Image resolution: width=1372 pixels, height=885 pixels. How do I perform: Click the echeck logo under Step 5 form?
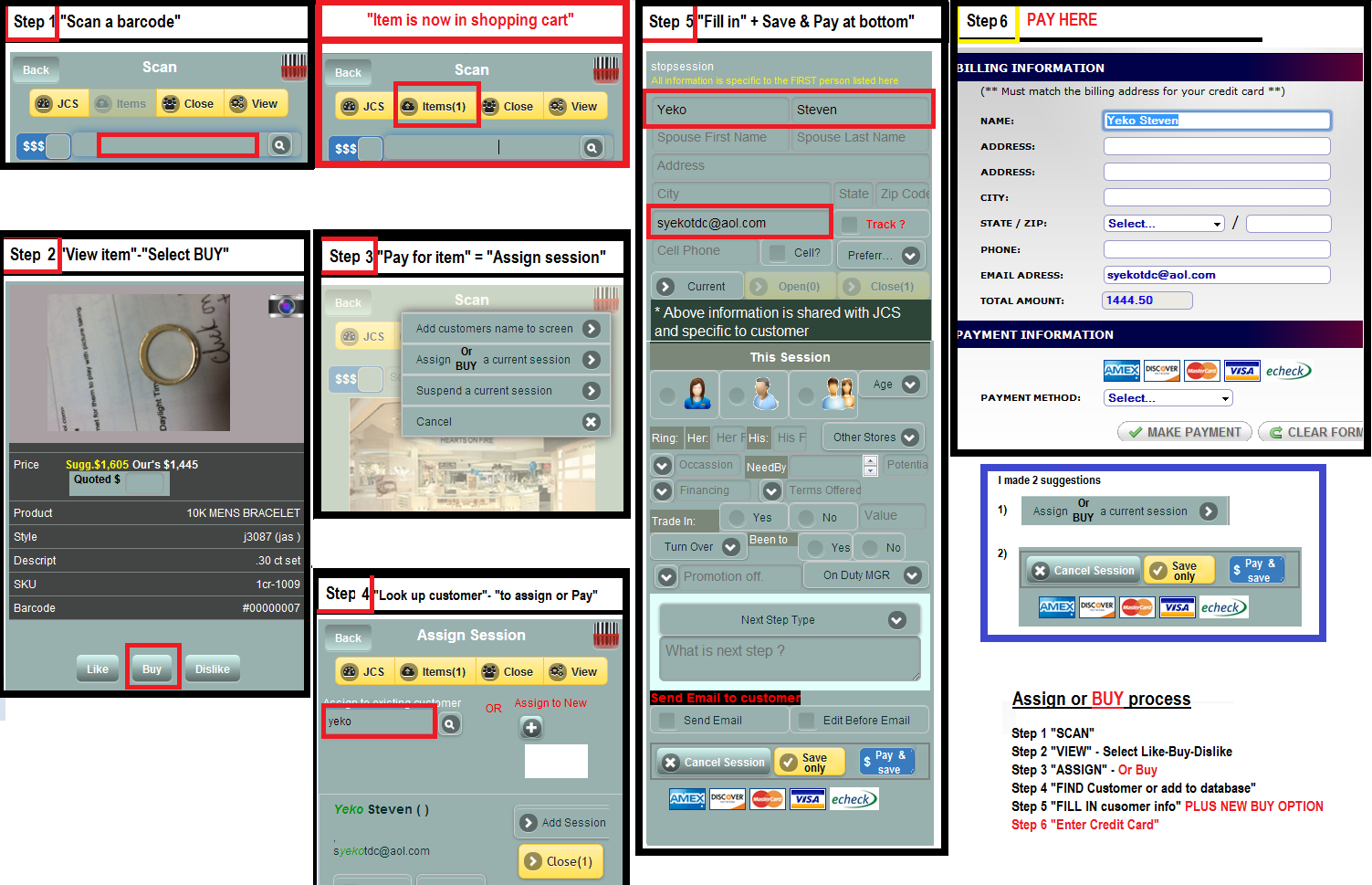tap(853, 799)
